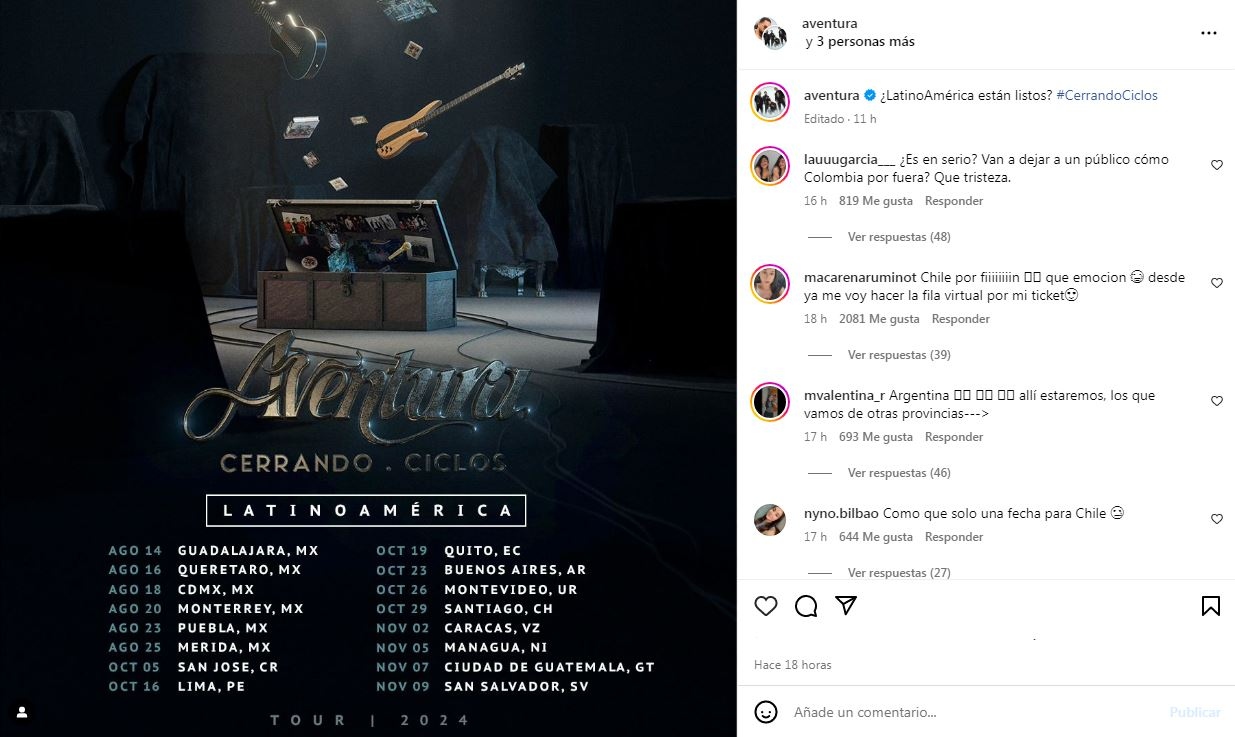The image size is (1235, 737).
Task: Like macarenaruminot's comment heart
Action: (1217, 283)
